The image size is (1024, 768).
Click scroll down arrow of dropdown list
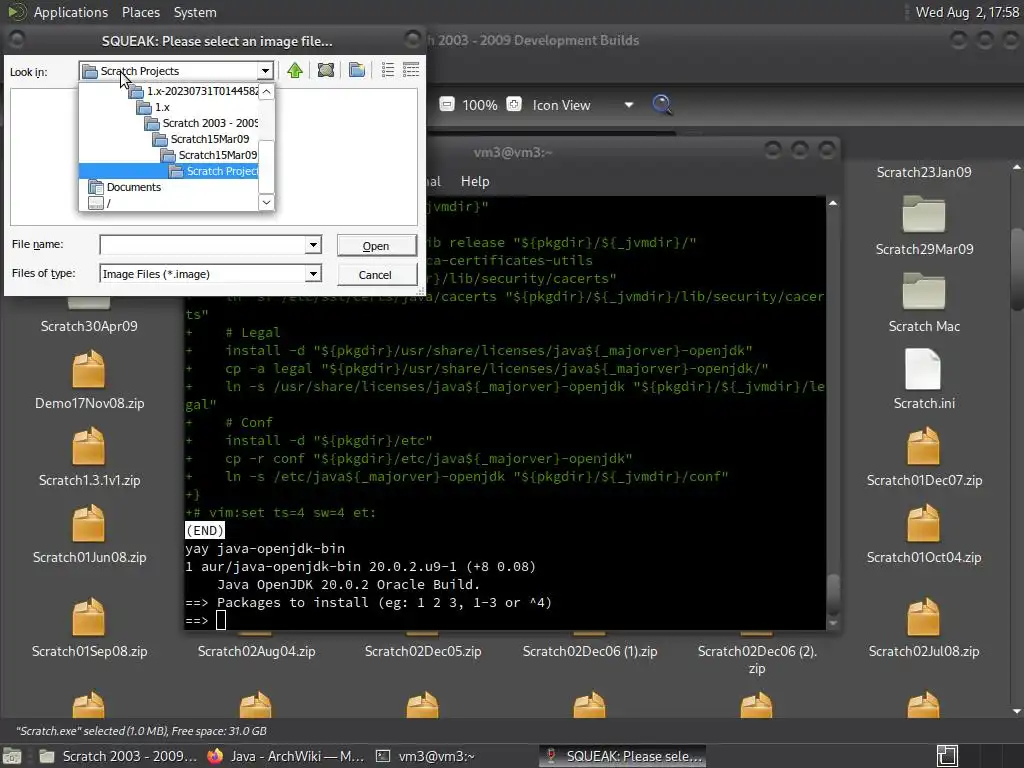266,202
